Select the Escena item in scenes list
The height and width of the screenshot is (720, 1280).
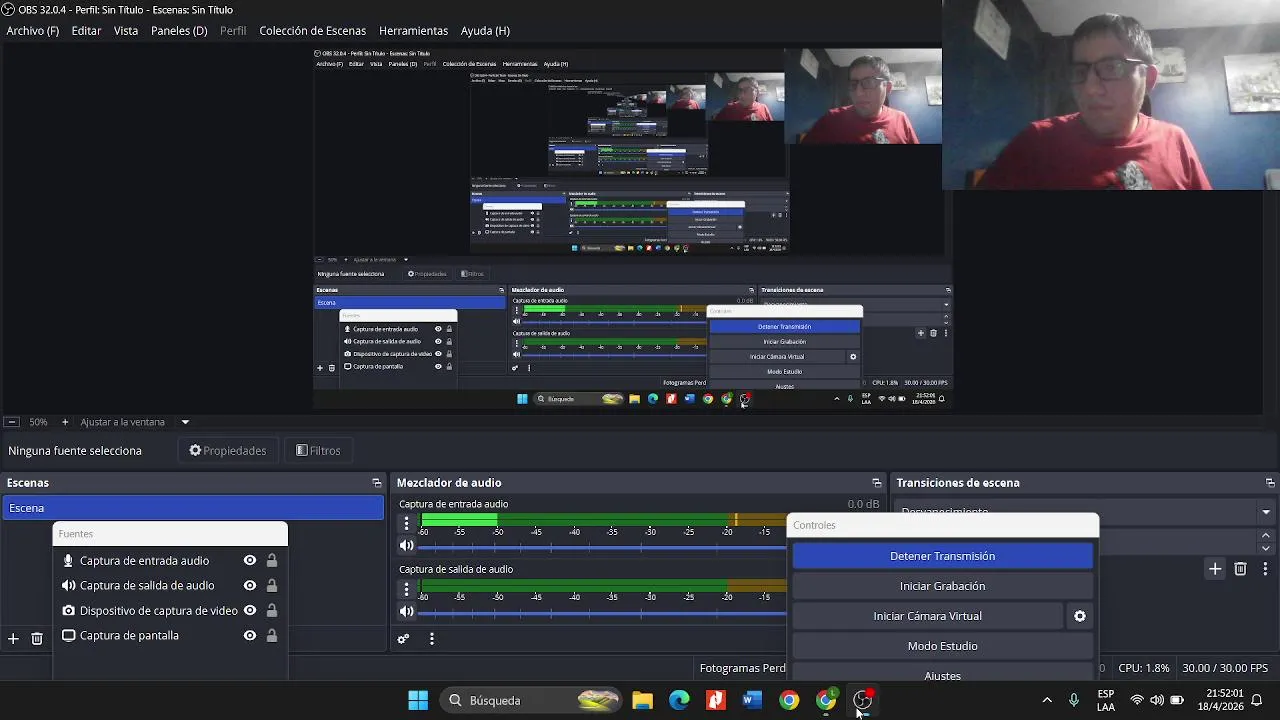[193, 508]
